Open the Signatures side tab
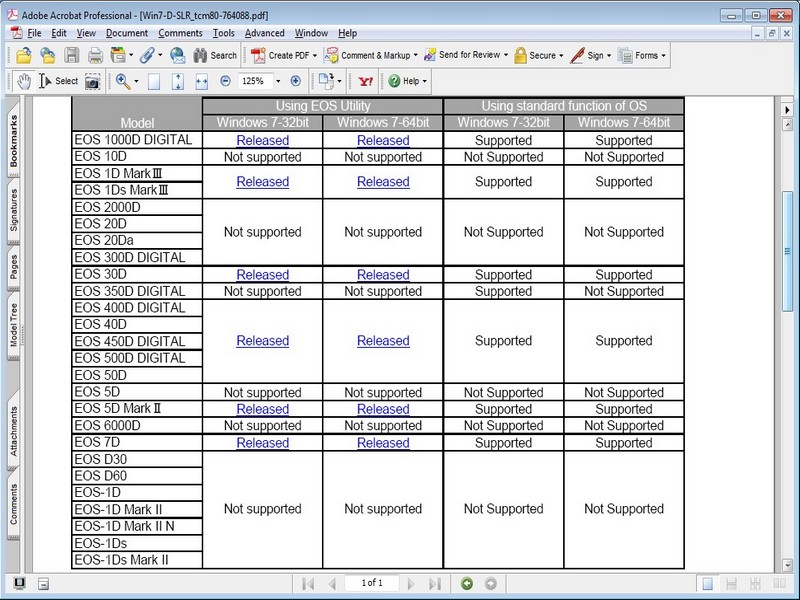 click(x=13, y=210)
